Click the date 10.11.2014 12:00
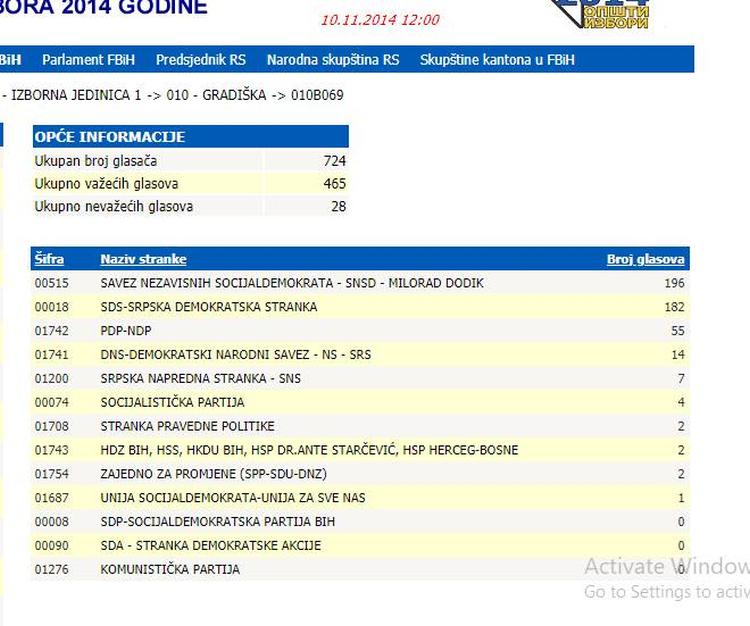The image size is (750, 626). pos(380,20)
